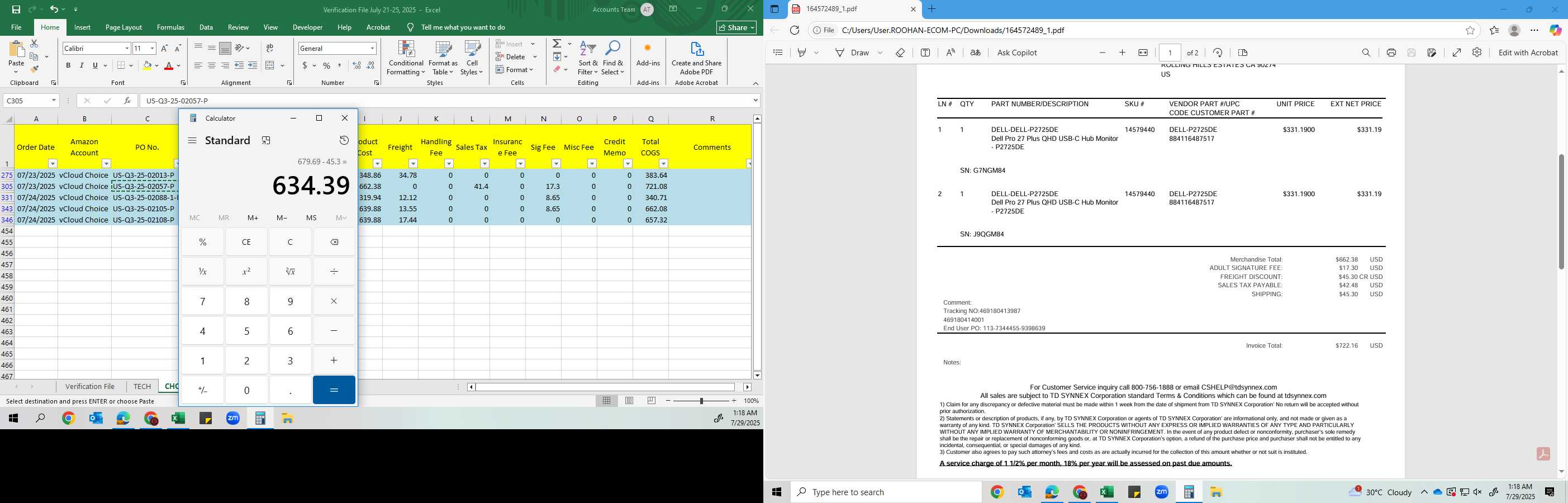Click the CE button in Calculator
This screenshot has width=1568, height=503.
coord(246,242)
